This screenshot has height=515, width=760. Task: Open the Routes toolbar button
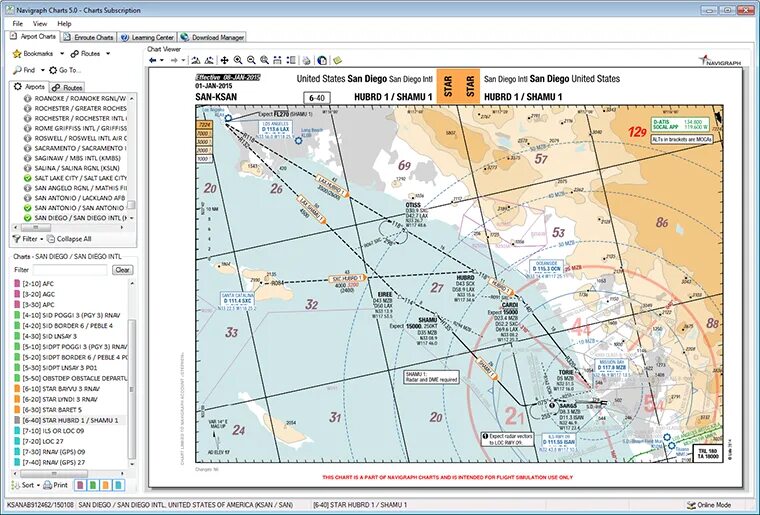pos(85,53)
